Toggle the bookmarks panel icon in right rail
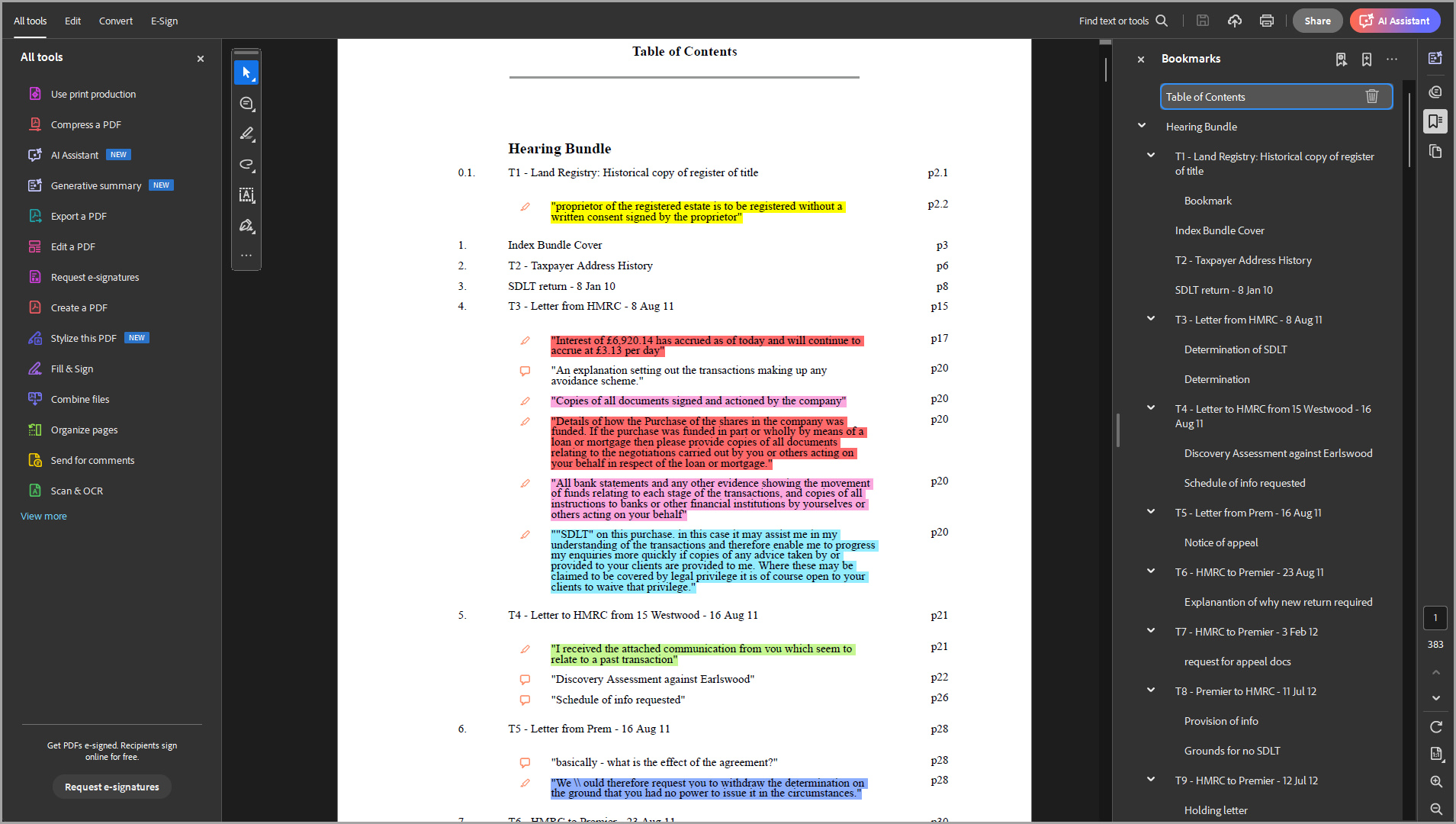 [x=1435, y=121]
